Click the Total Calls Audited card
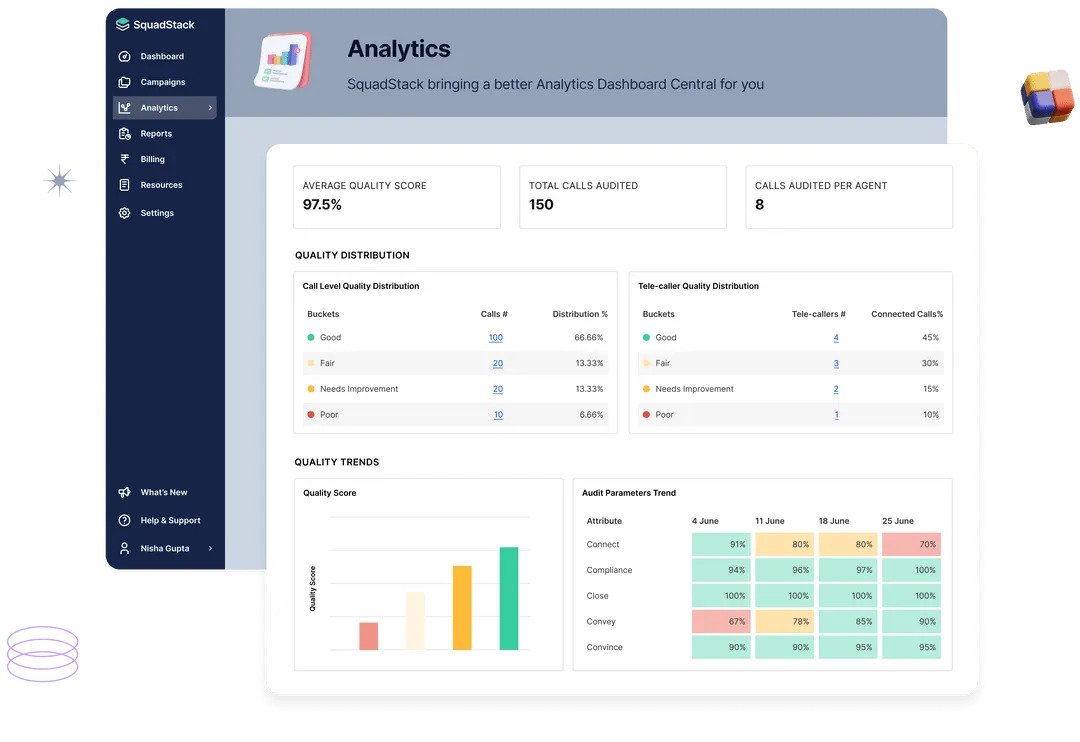 pos(623,196)
